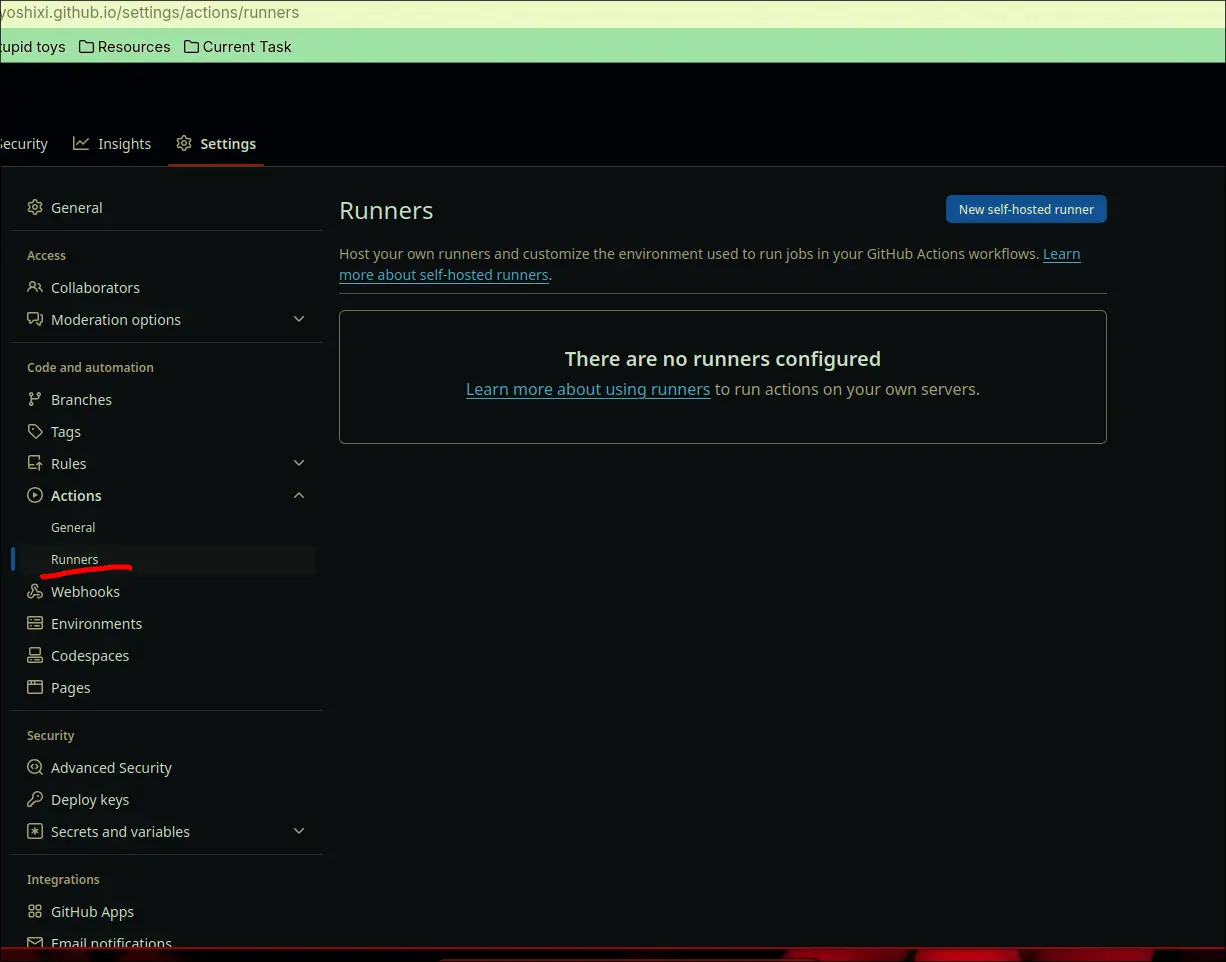Switch to the Insights tab
The height and width of the screenshot is (962, 1226).
point(112,144)
